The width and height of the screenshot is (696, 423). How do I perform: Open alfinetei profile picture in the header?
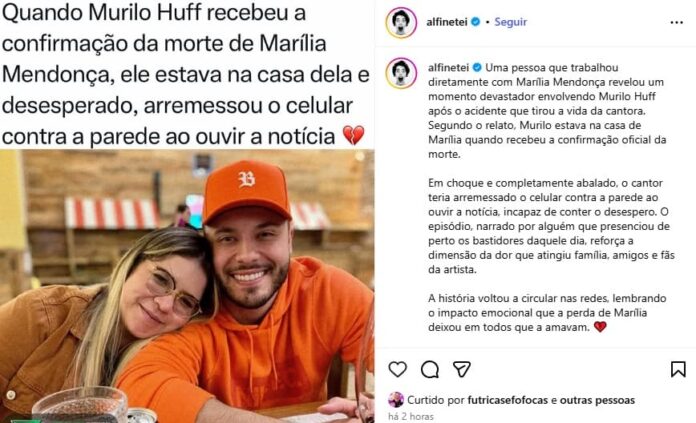[x=401, y=22]
